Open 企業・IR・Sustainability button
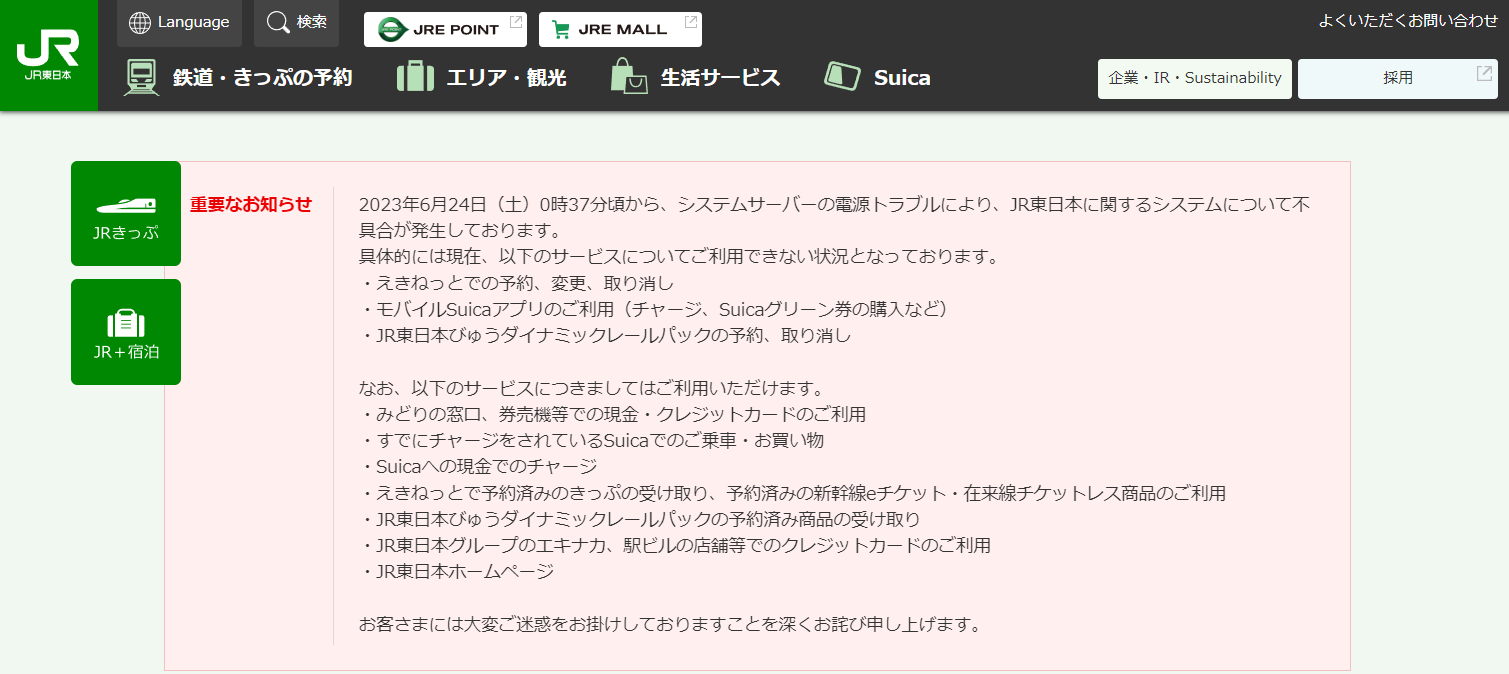 (x=1195, y=78)
